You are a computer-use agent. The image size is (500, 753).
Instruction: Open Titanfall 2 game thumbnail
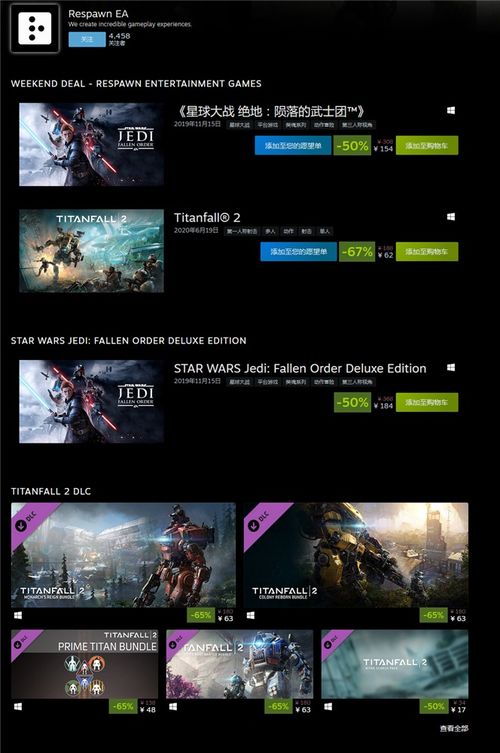[x=91, y=251]
